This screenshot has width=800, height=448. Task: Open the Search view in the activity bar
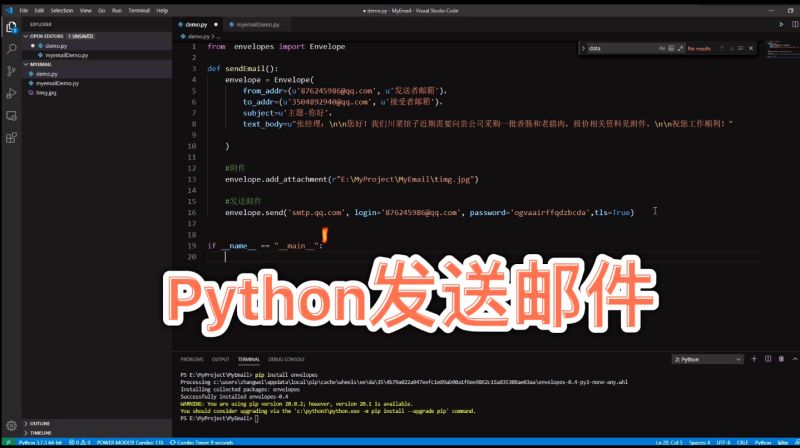point(11,49)
